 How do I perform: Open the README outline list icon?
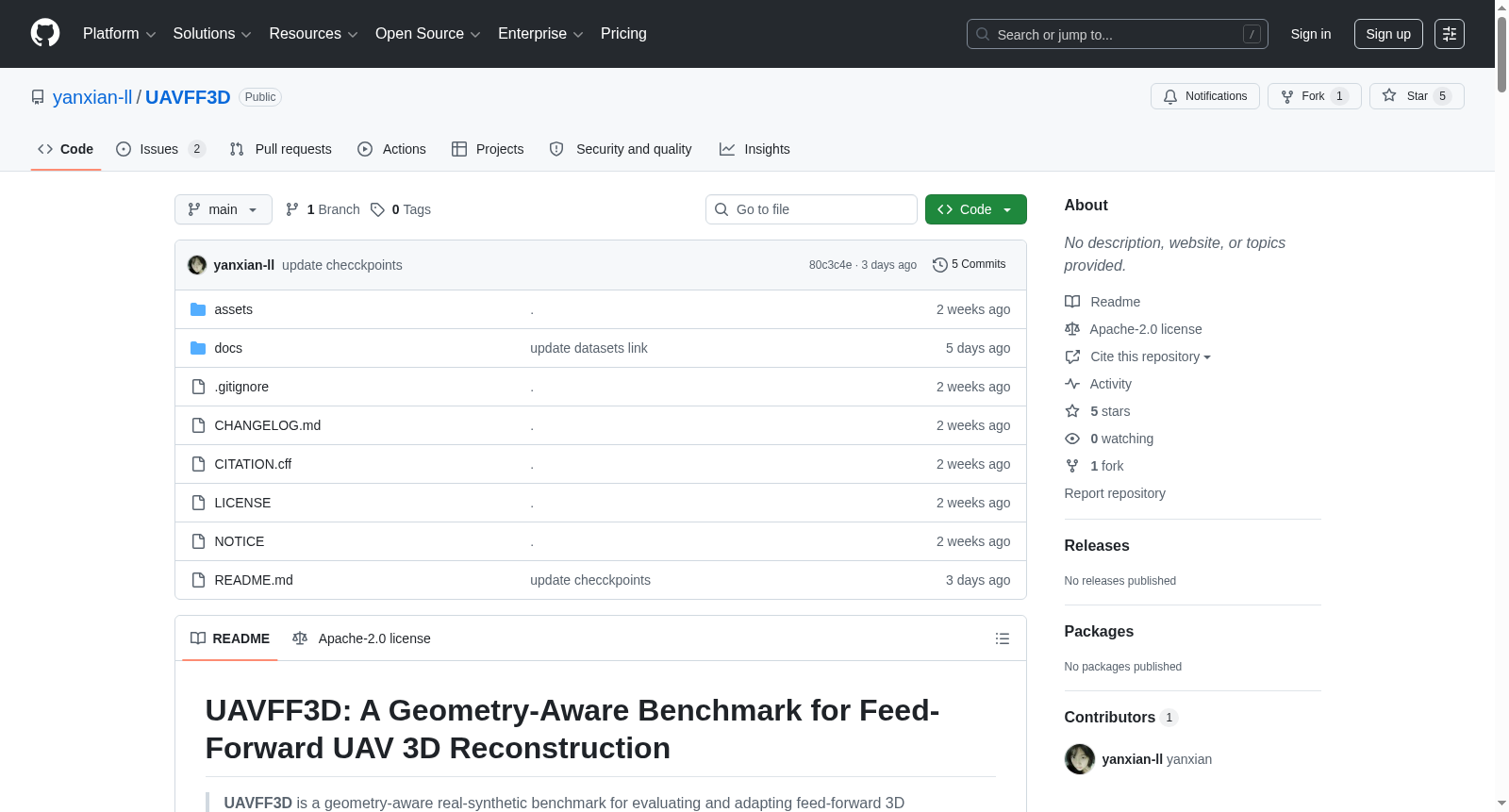pyautogui.click(x=1003, y=638)
